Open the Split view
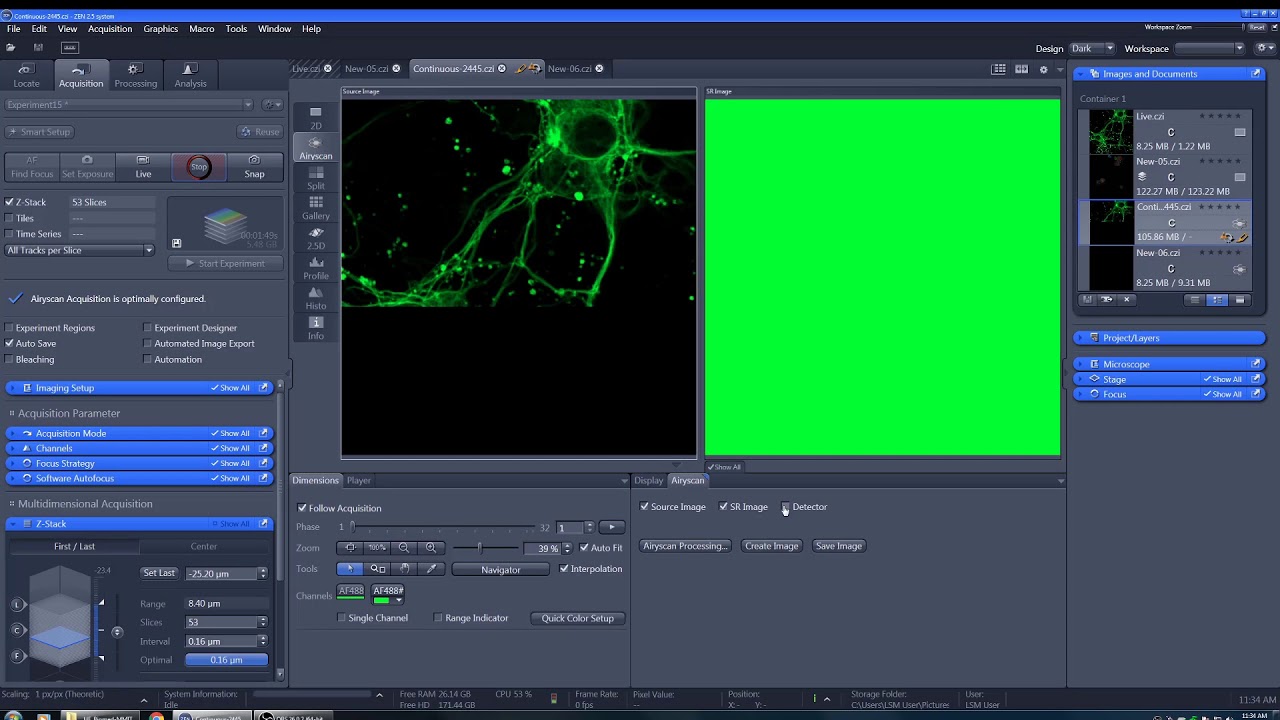This screenshot has width=1280, height=720. (x=315, y=179)
